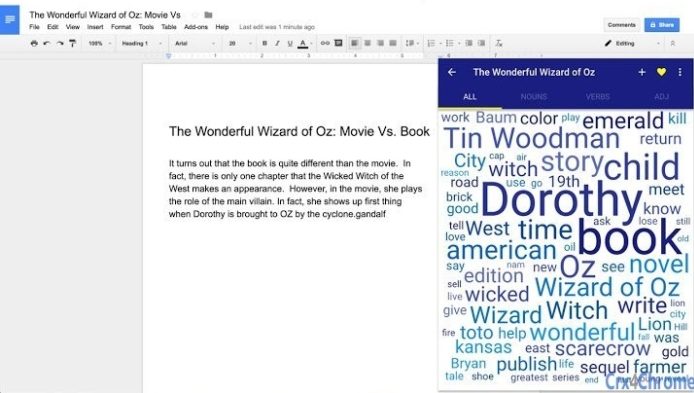The height and width of the screenshot is (393, 694).
Task: Open the numbered list options arrow
Action: click(x=440, y=43)
